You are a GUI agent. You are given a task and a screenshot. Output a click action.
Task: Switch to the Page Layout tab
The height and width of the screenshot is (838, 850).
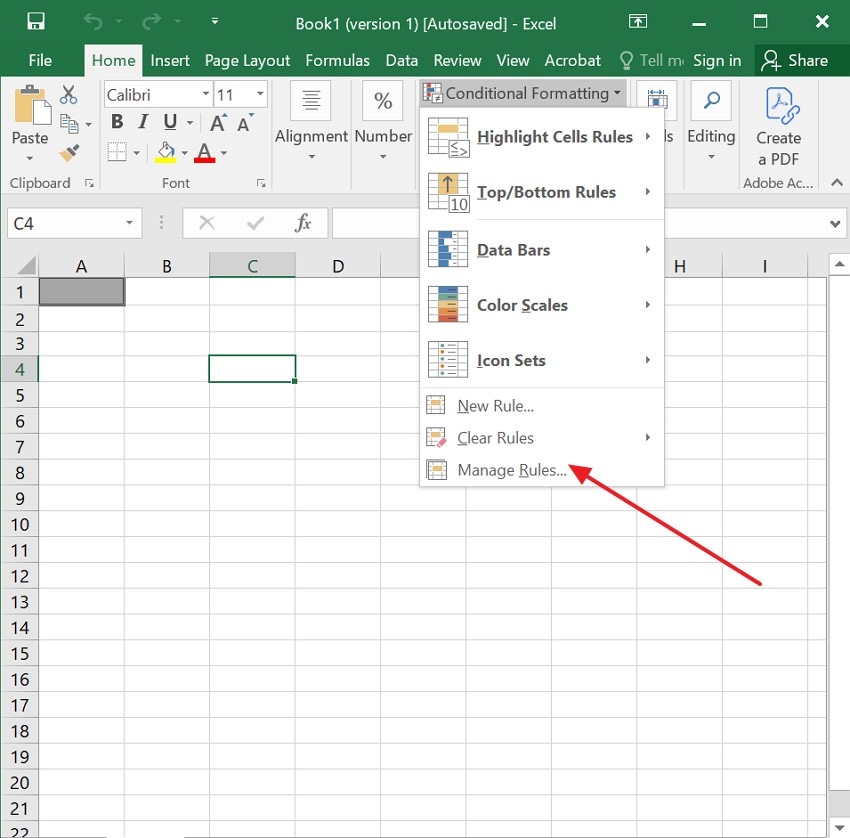tap(247, 60)
